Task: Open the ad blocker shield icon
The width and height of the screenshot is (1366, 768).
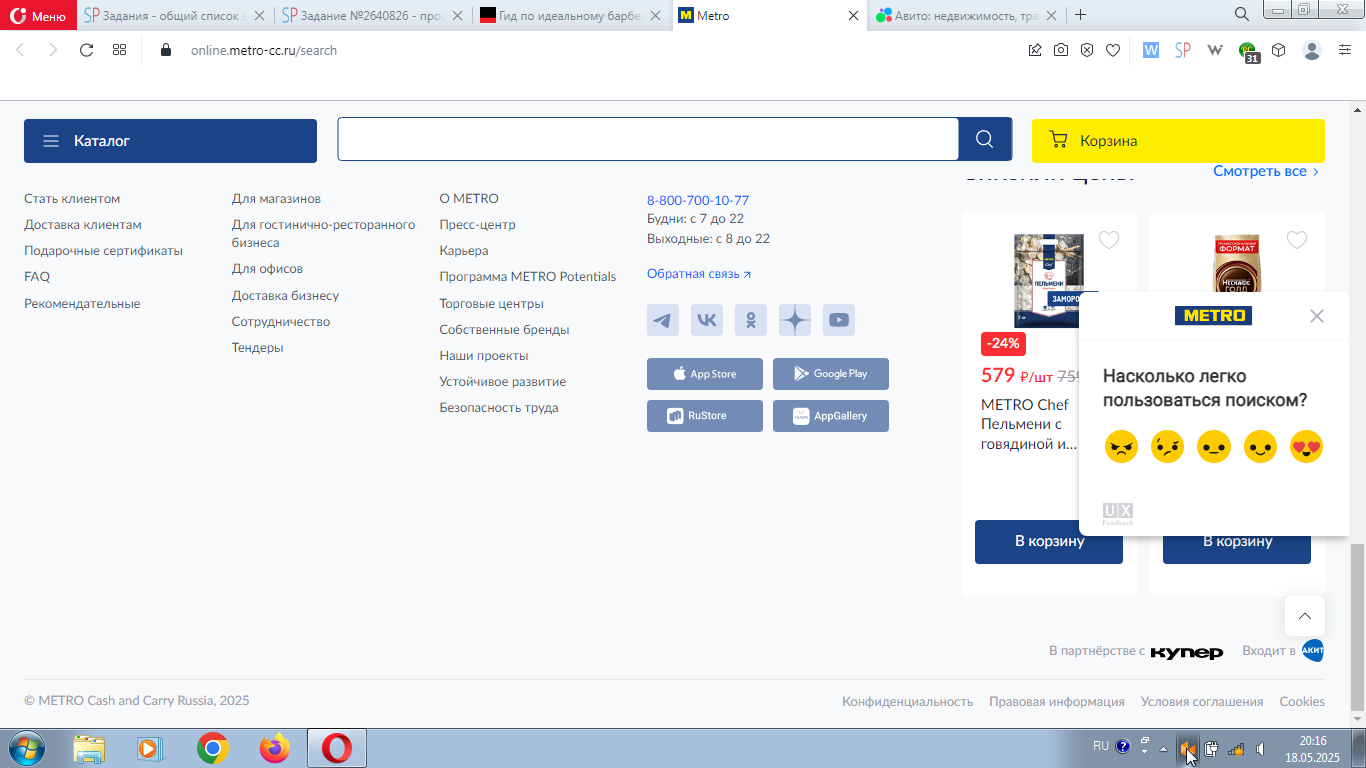Action: coord(1087,50)
